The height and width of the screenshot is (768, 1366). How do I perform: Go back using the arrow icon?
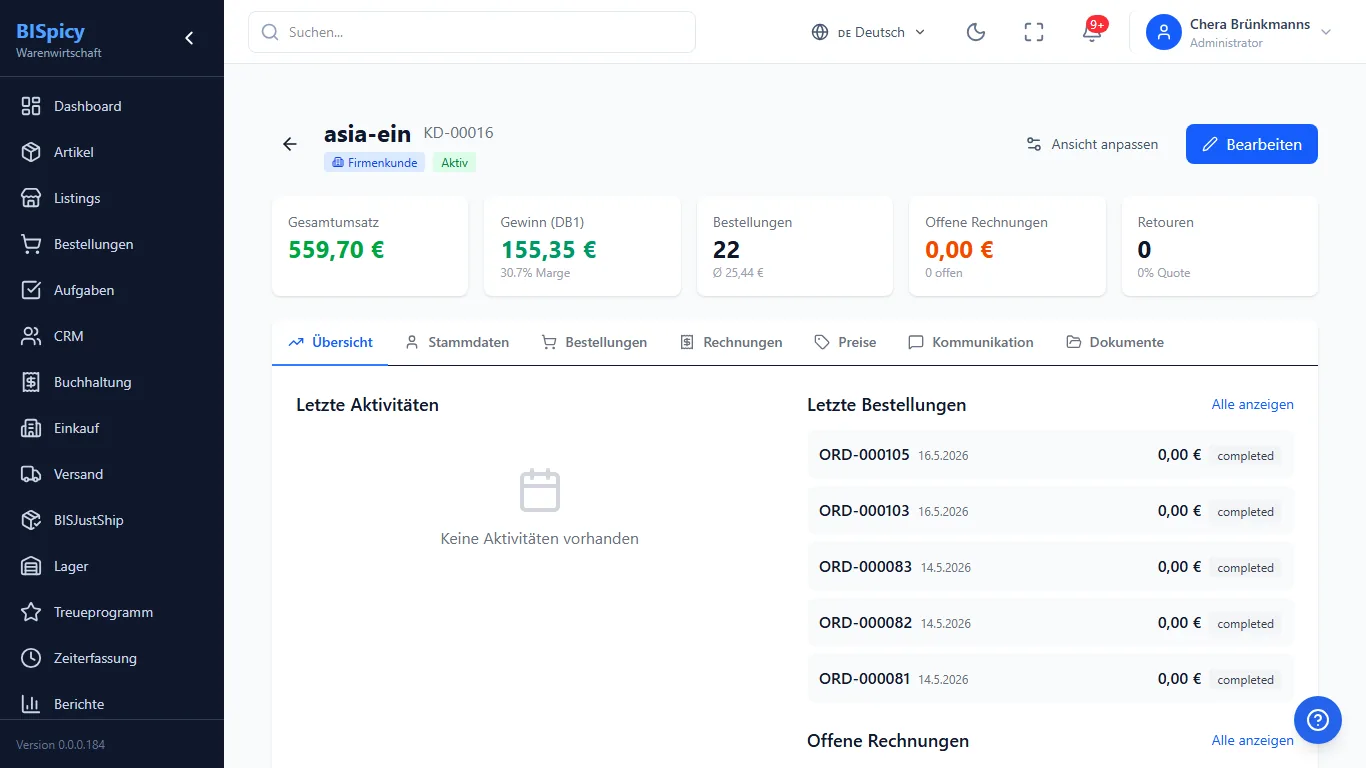click(x=290, y=144)
